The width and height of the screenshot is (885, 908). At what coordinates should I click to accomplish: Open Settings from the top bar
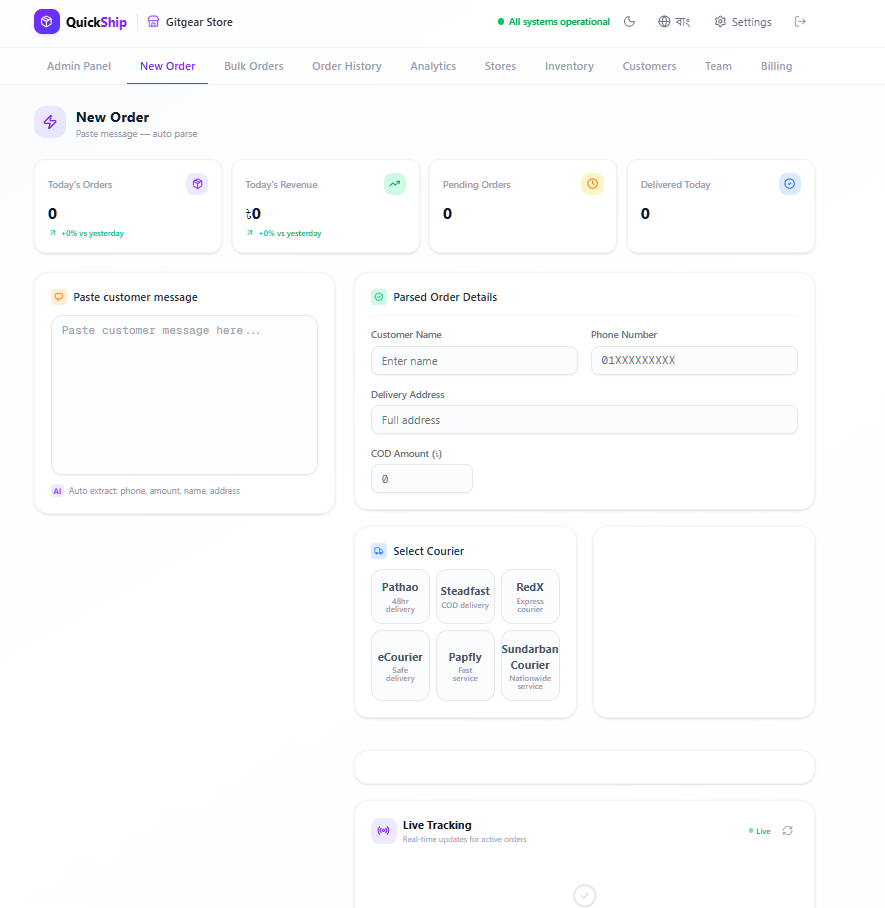coord(742,21)
